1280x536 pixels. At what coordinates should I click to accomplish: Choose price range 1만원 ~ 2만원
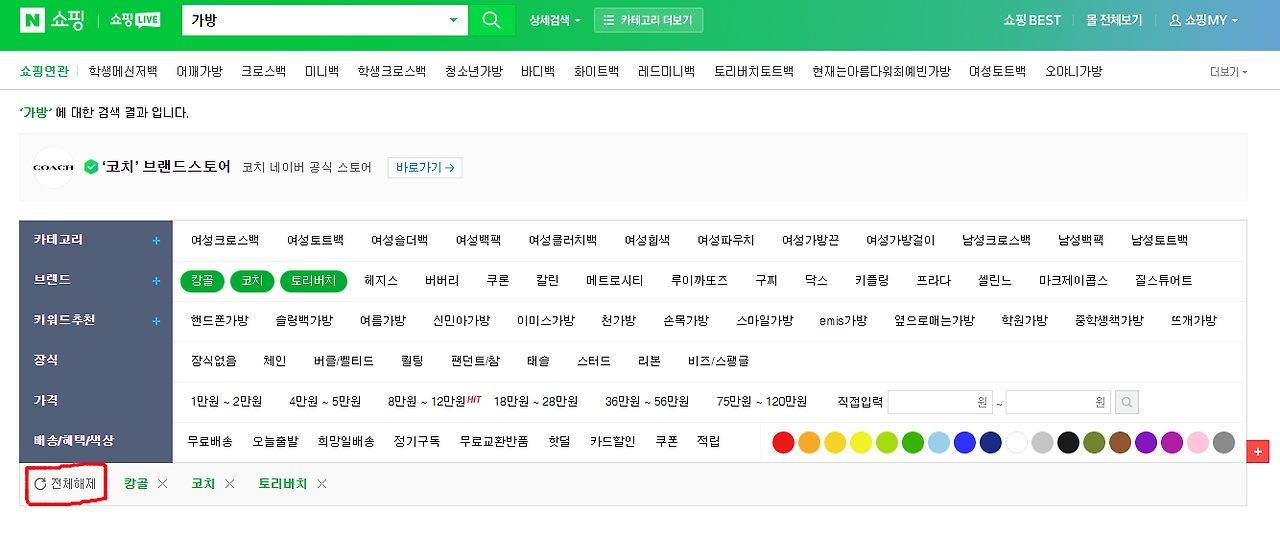click(226, 402)
